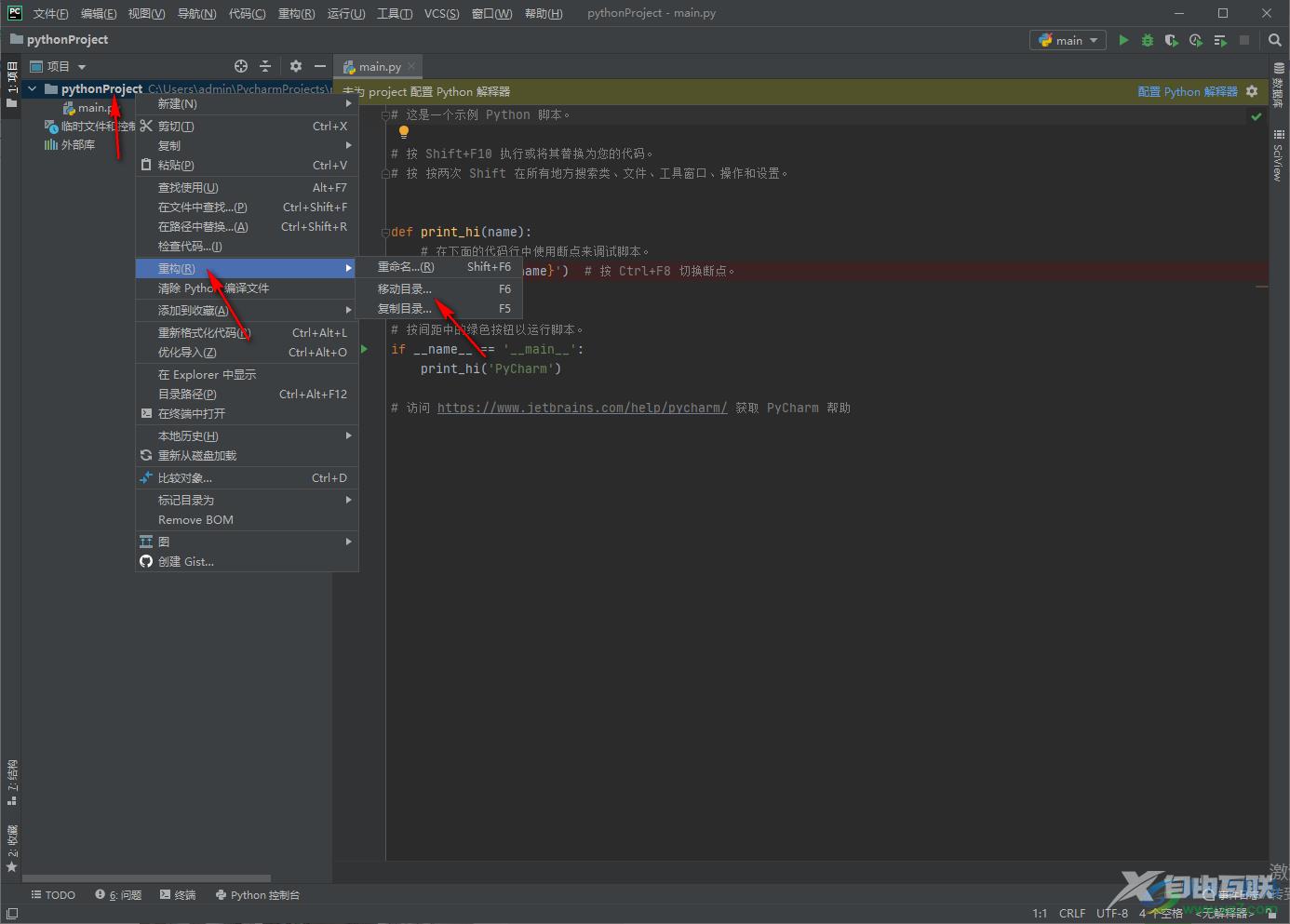Image resolution: width=1290 pixels, height=924 pixels.
Task: Collapse all in the project panel
Action: click(265, 66)
